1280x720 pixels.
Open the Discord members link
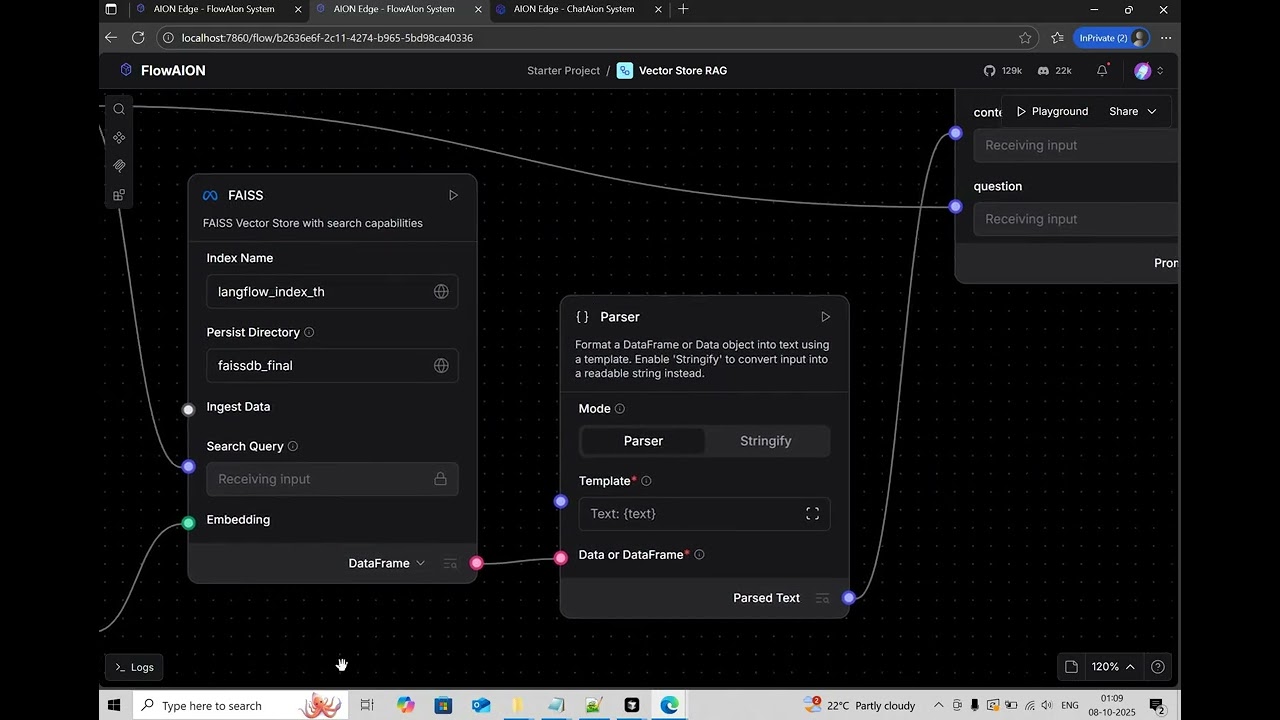1055,71
